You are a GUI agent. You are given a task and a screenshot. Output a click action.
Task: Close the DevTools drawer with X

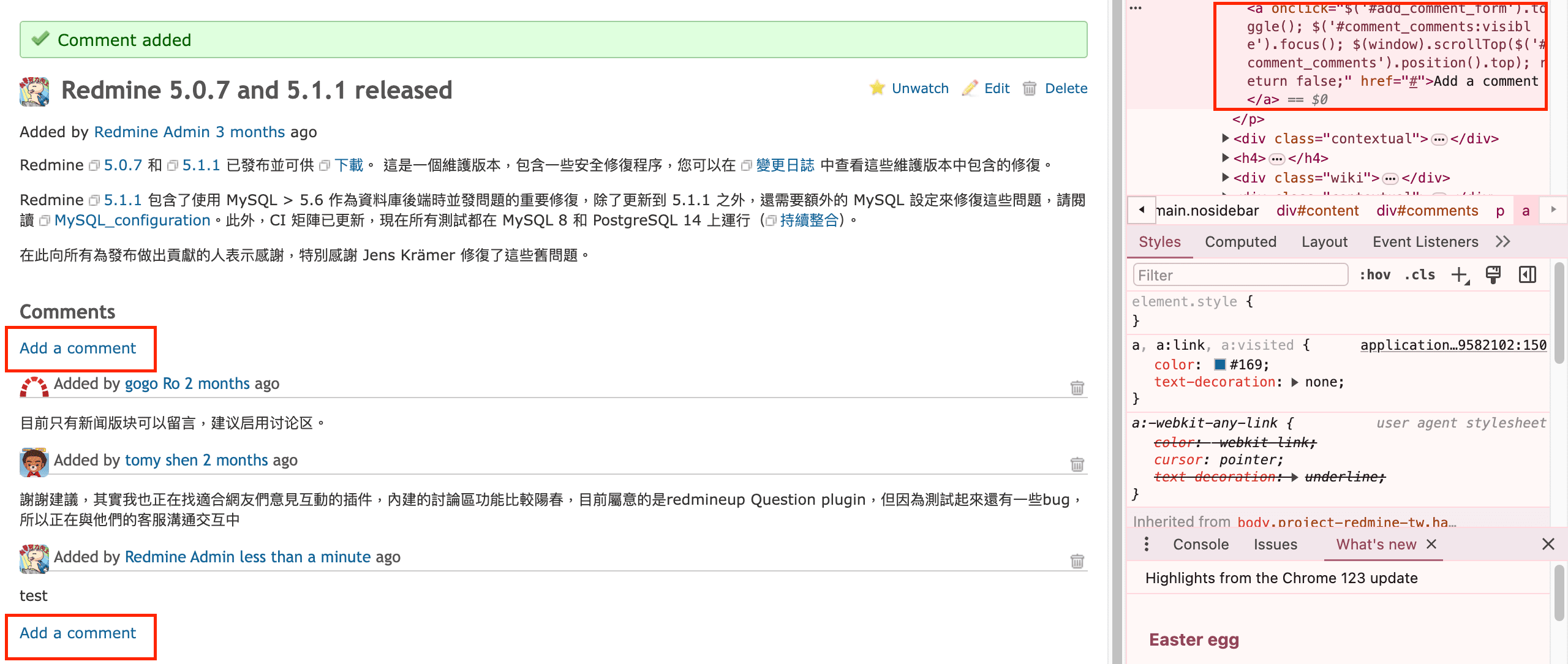click(x=1548, y=544)
